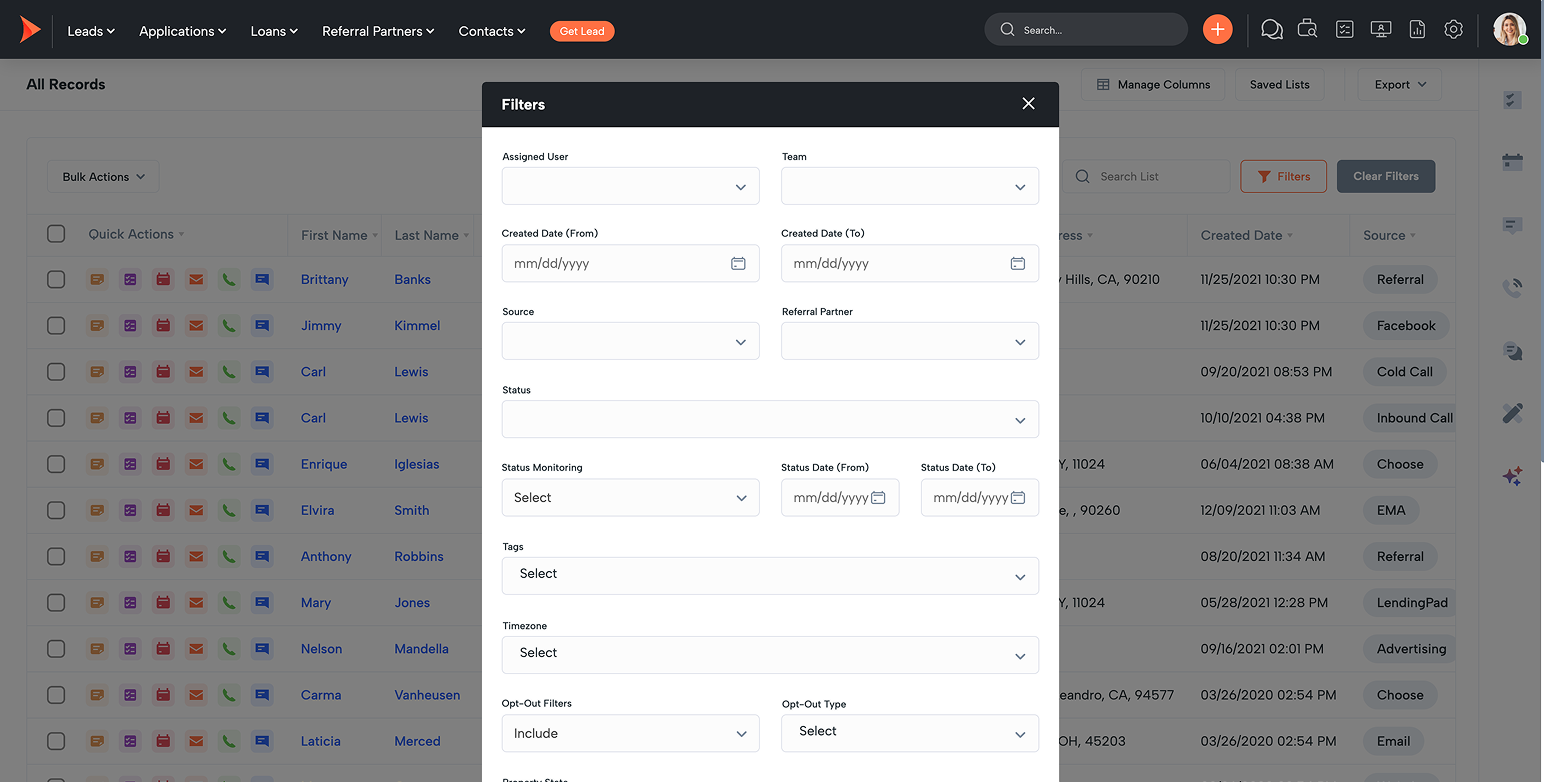Tick the checkbox for Mary Jones row

coord(56,603)
